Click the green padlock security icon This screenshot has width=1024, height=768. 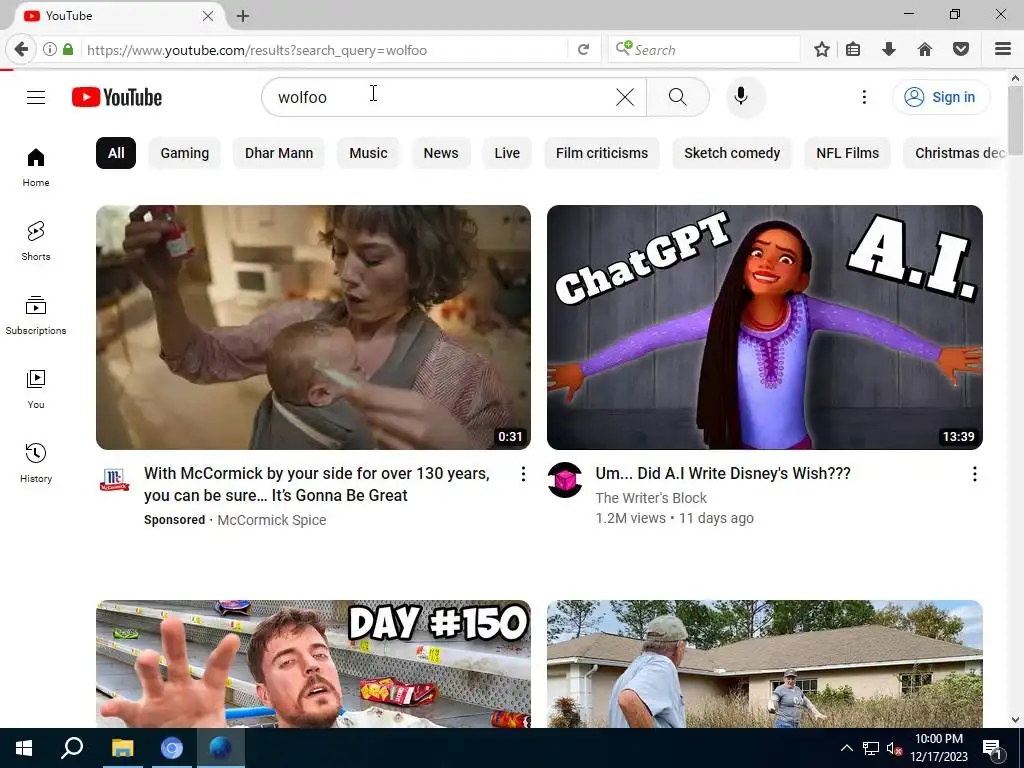point(68,49)
